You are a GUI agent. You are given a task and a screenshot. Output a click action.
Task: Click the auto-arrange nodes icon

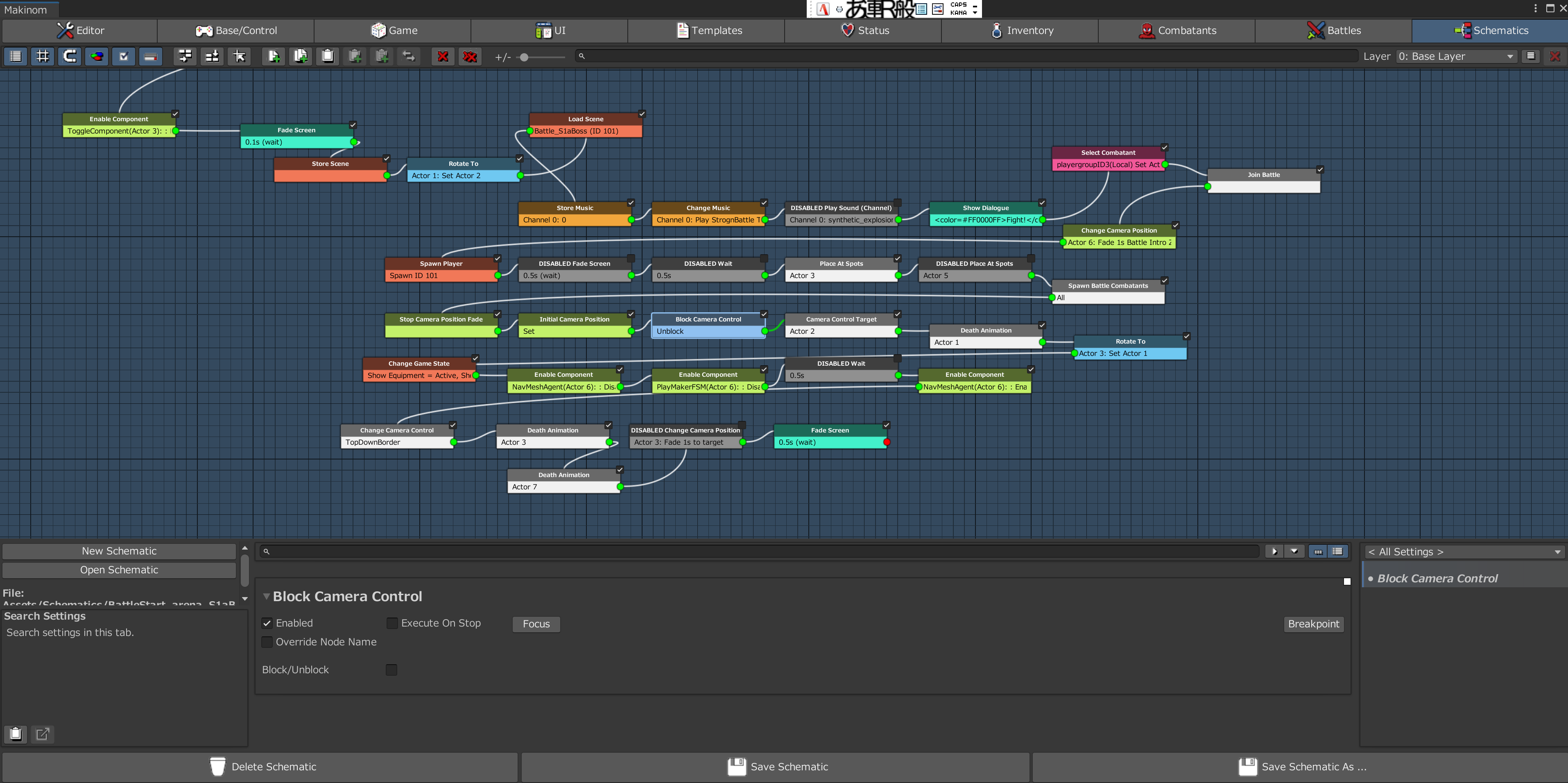tap(185, 57)
